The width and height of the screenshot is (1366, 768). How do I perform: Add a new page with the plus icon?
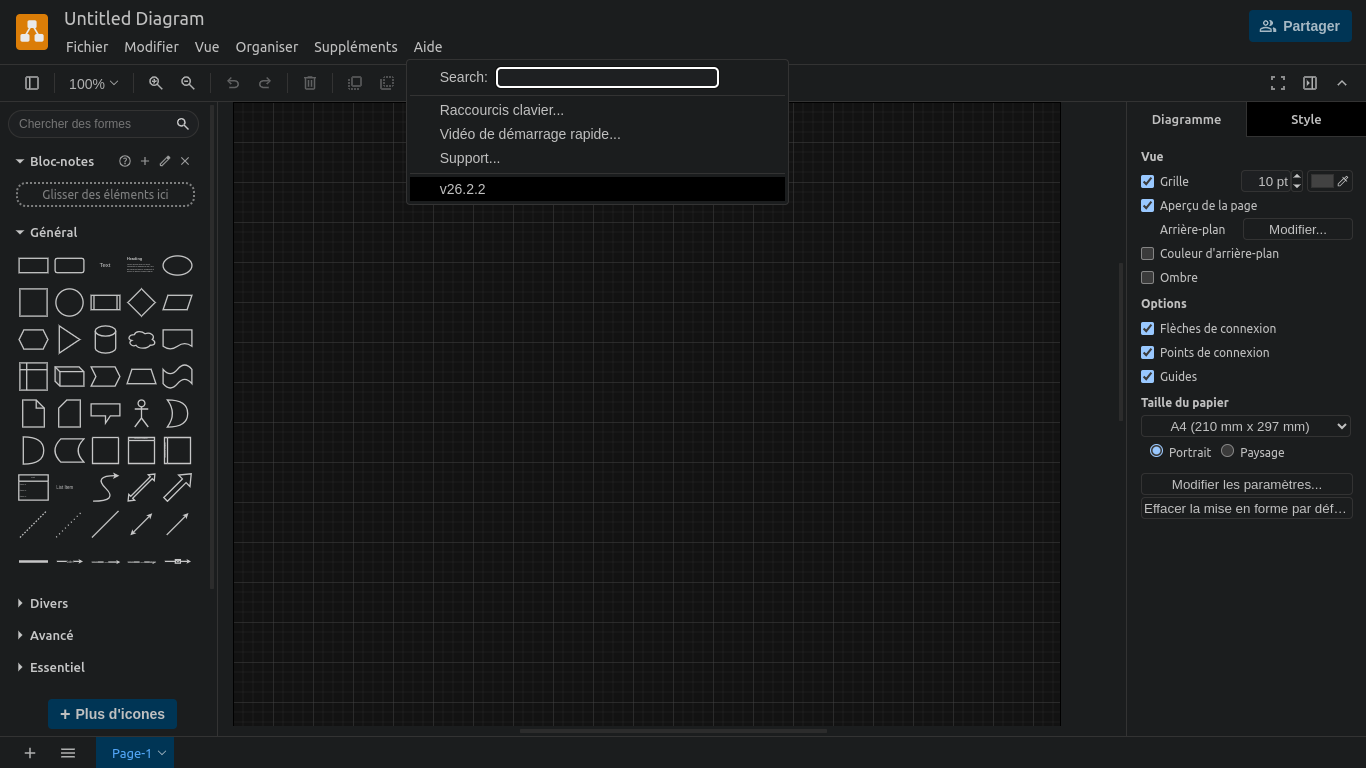(x=30, y=753)
